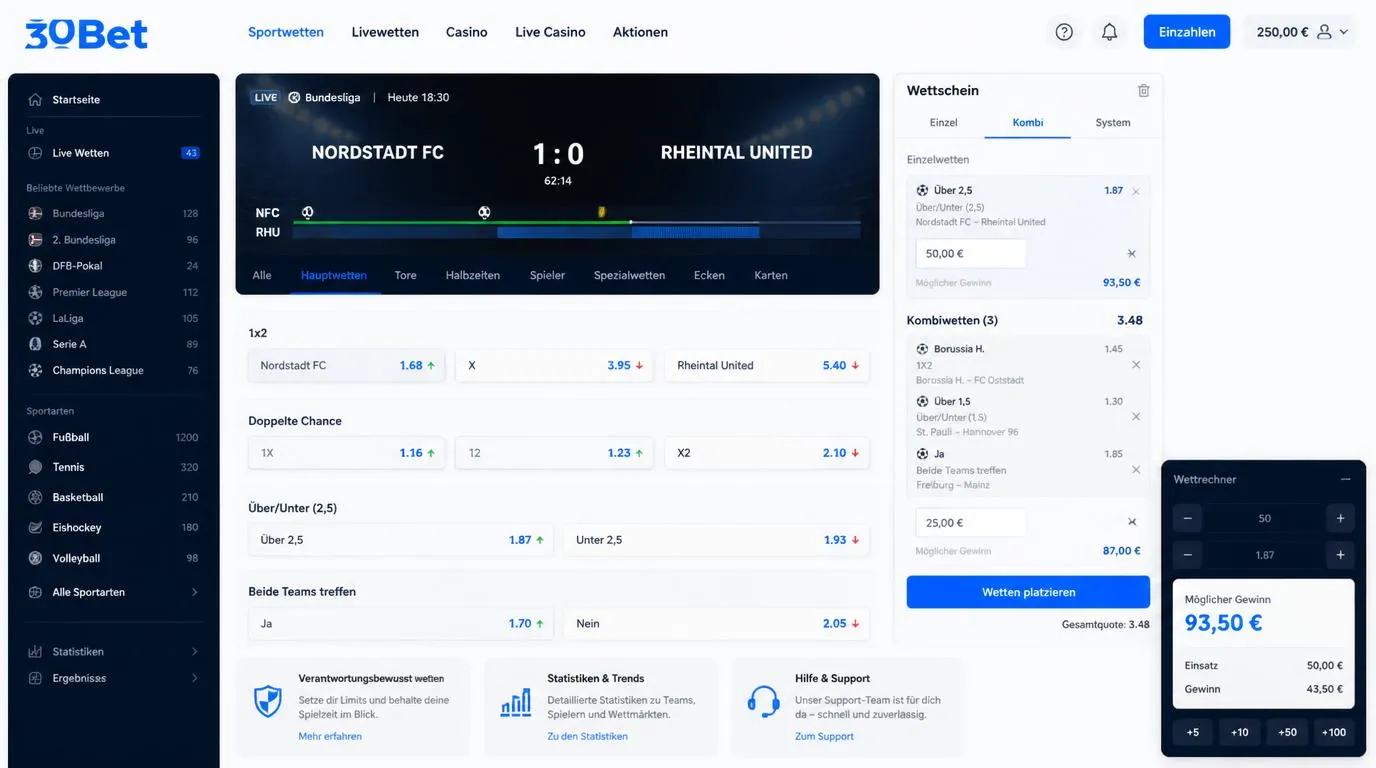
Task: Remove the Über 2,5 single bet
Action: click(x=1136, y=192)
